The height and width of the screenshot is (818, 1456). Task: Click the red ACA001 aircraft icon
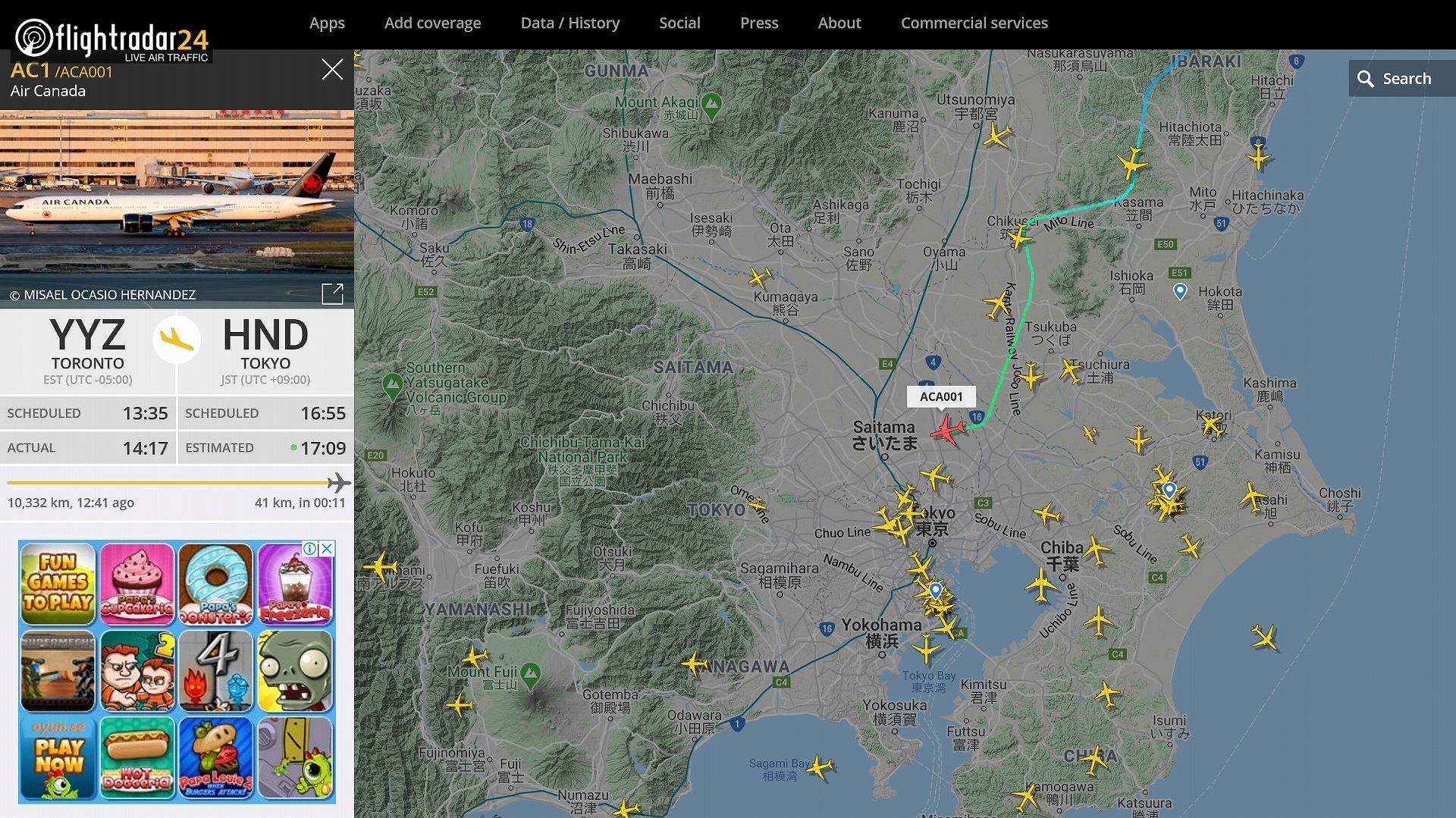(x=947, y=431)
